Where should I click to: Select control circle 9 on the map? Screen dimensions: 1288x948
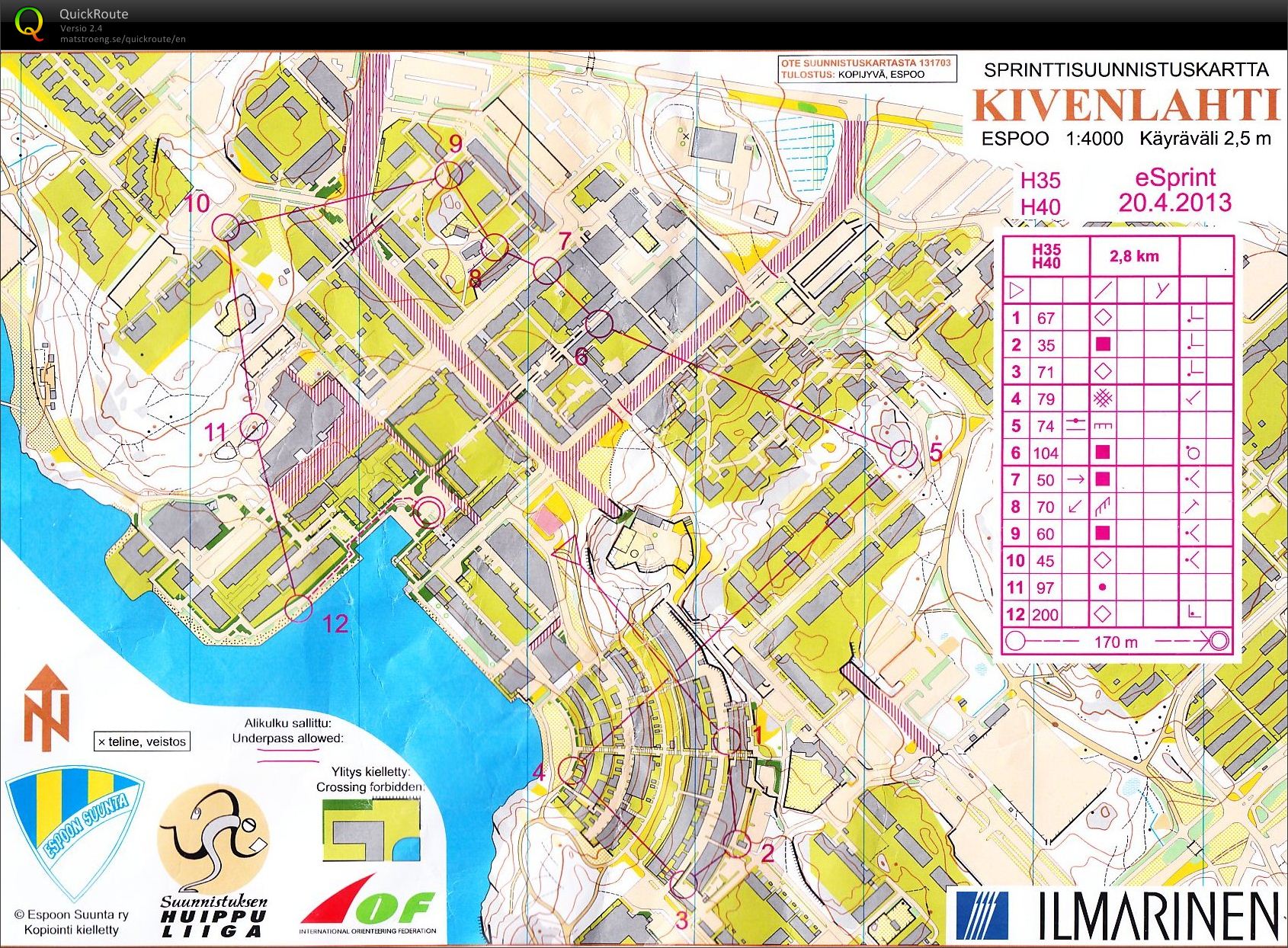[x=449, y=175]
